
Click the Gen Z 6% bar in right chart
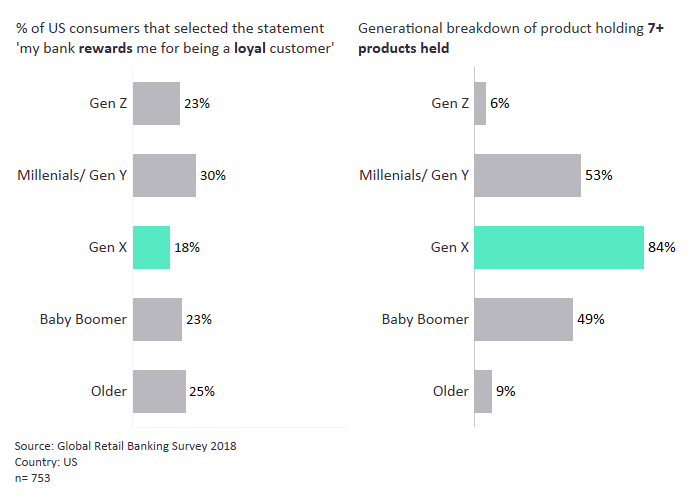[480, 103]
